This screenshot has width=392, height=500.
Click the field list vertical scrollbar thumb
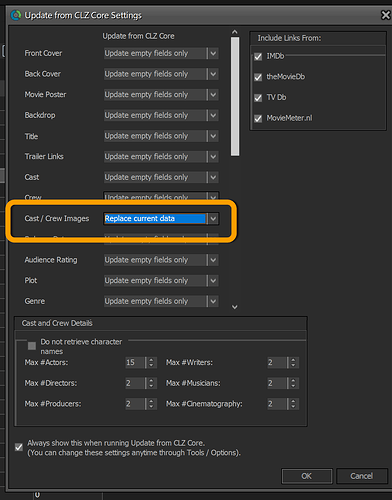[x=235, y=96]
